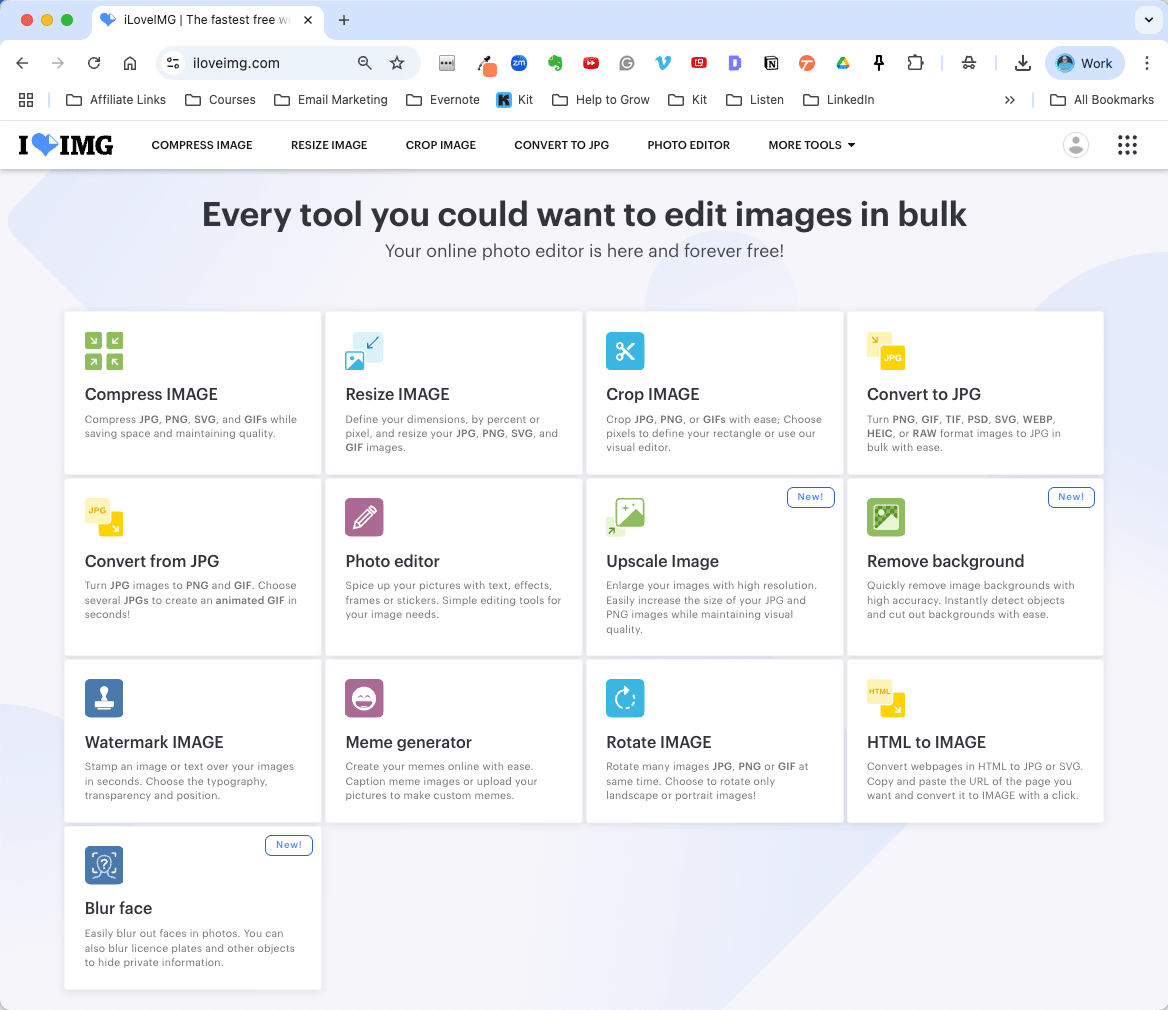Open the All Bookmarks folder

click(1102, 100)
